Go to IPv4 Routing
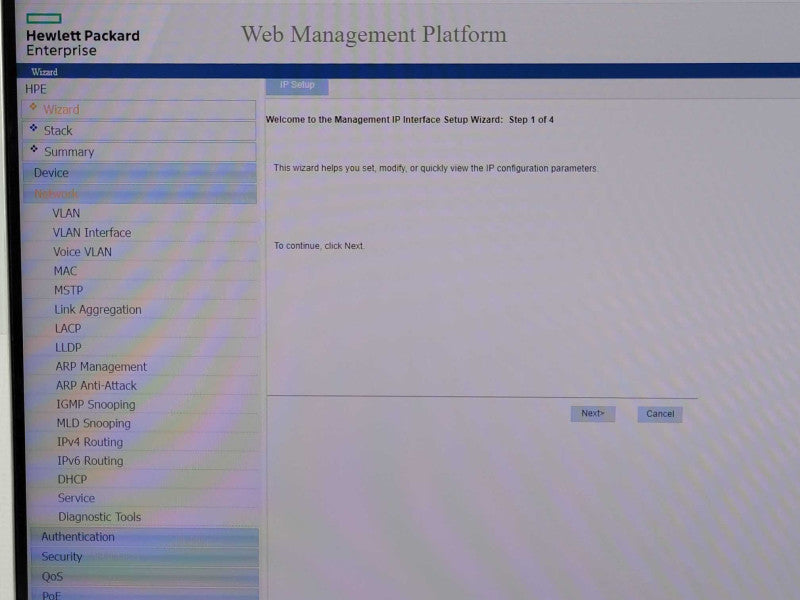Image resolution: width=800 pixels, height=600 pixels. pyautogui.click(x=90, y=442)
